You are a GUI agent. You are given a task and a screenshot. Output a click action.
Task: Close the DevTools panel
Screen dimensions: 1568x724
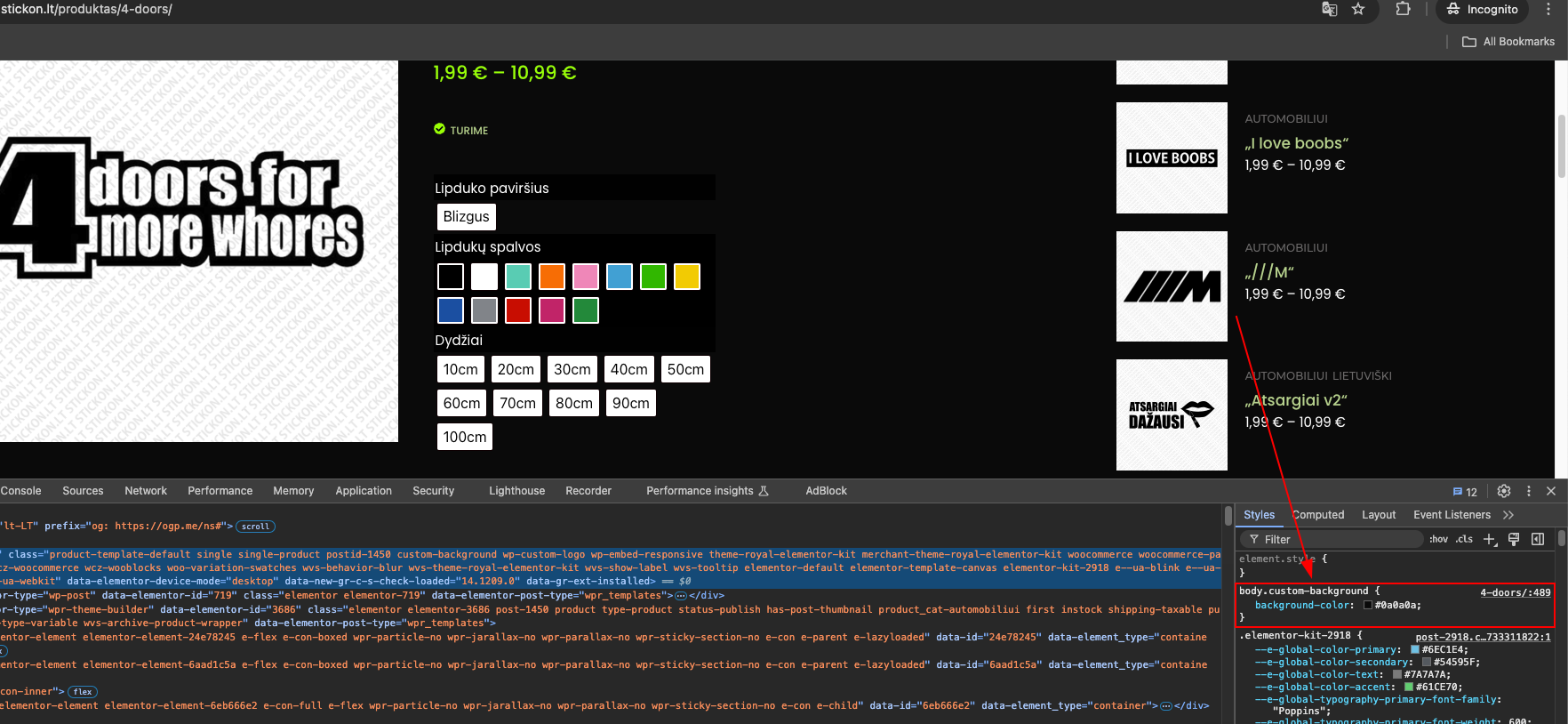pyautogui.click(x=1551, y=491)
